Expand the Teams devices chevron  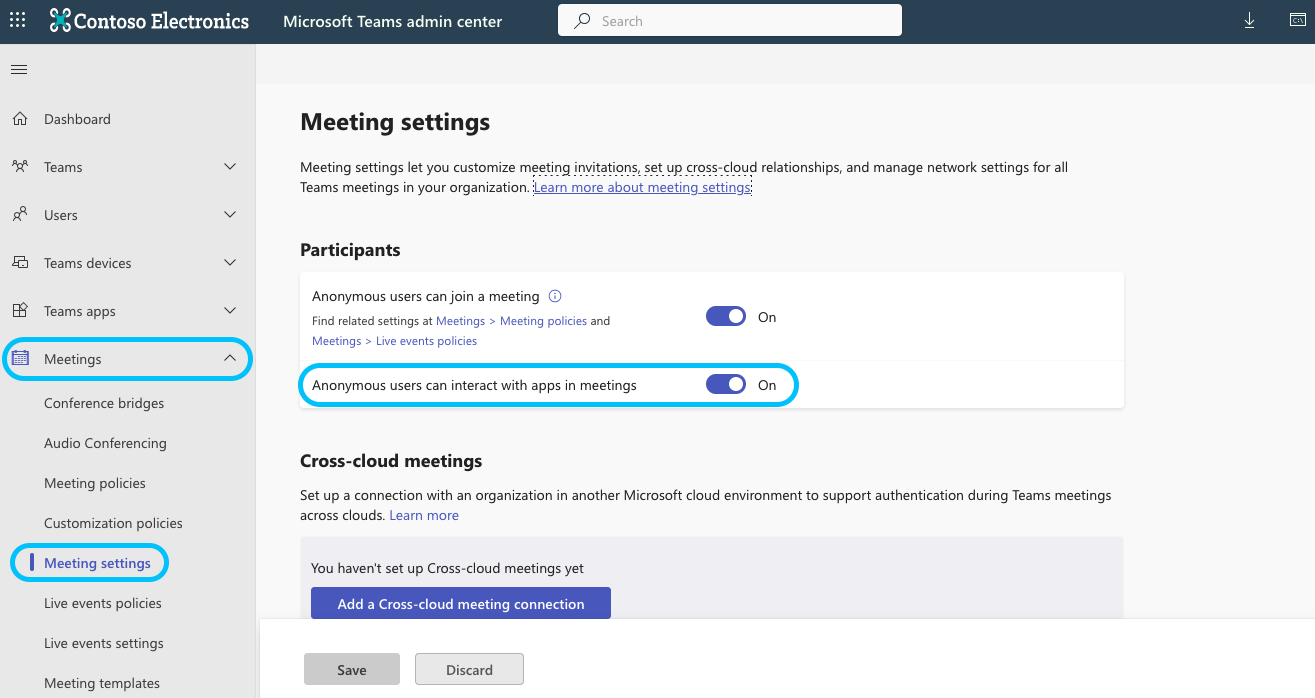[x=230, y=263]
